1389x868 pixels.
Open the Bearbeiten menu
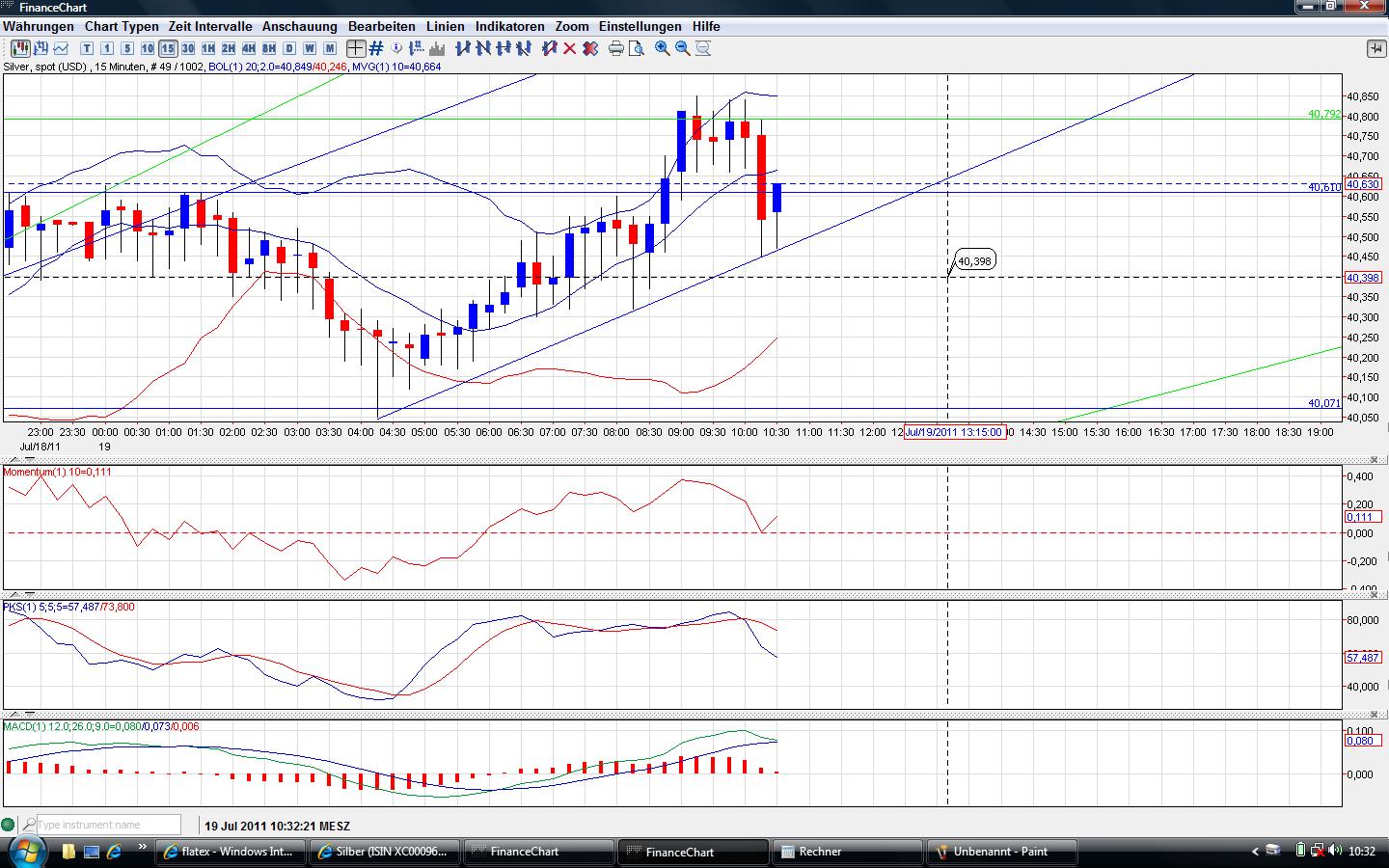(x=382, y=26)
